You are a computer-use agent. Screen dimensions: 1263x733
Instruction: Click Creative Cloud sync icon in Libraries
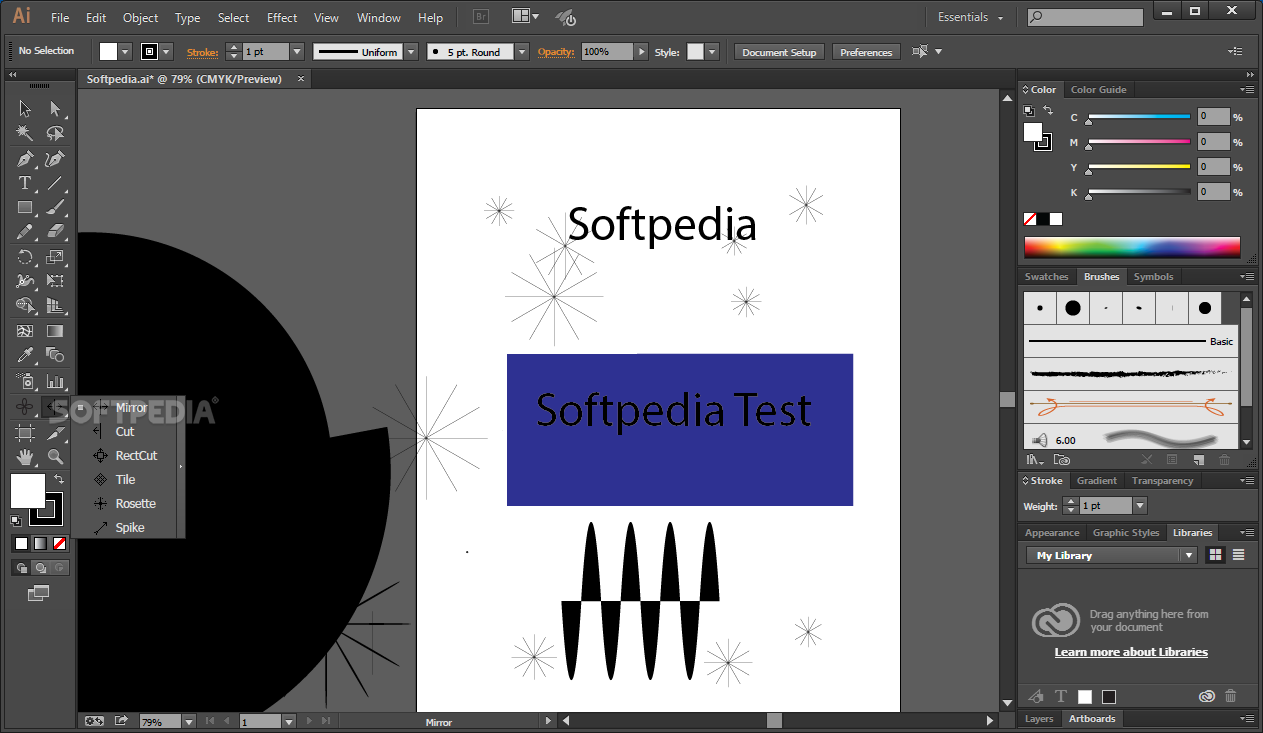(1206, 696)
